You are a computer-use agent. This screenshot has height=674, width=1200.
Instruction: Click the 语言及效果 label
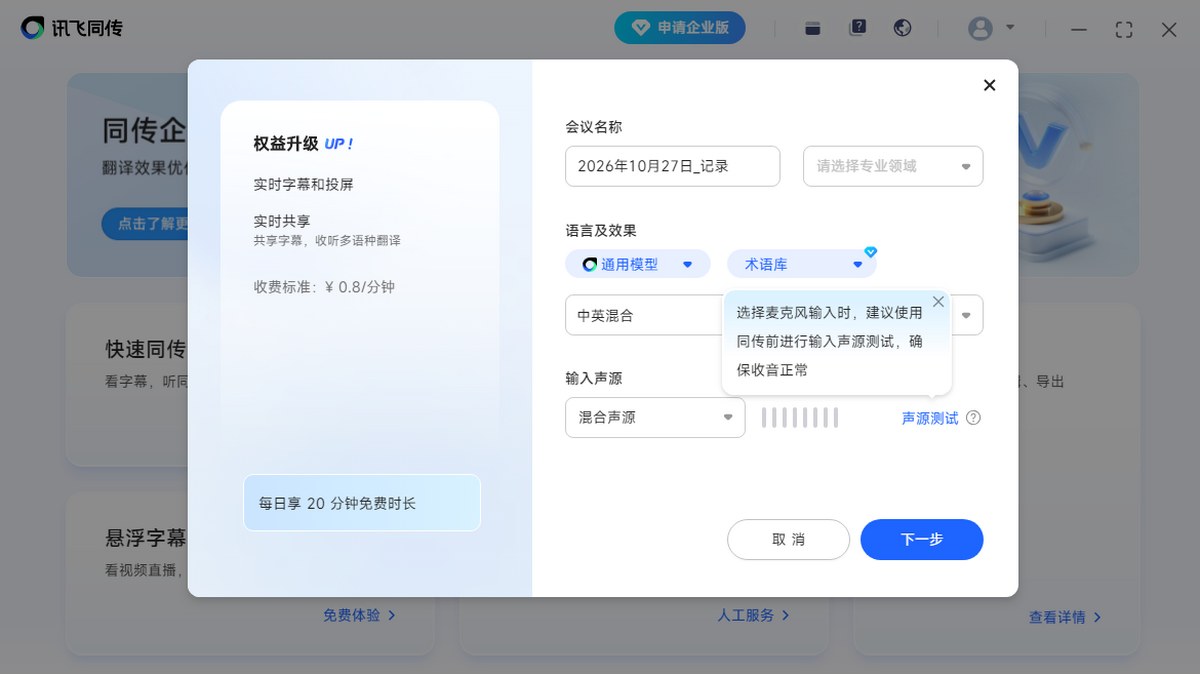pos(601,231)
